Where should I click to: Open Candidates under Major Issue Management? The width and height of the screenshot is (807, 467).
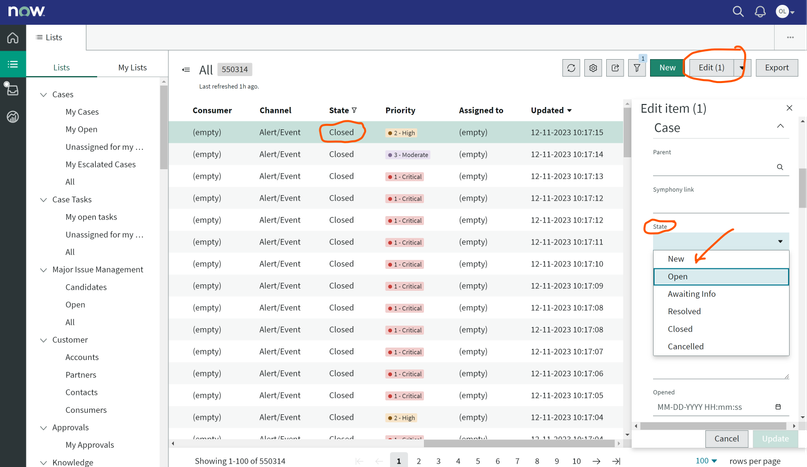pyautogui.click(x=86, y=287)
